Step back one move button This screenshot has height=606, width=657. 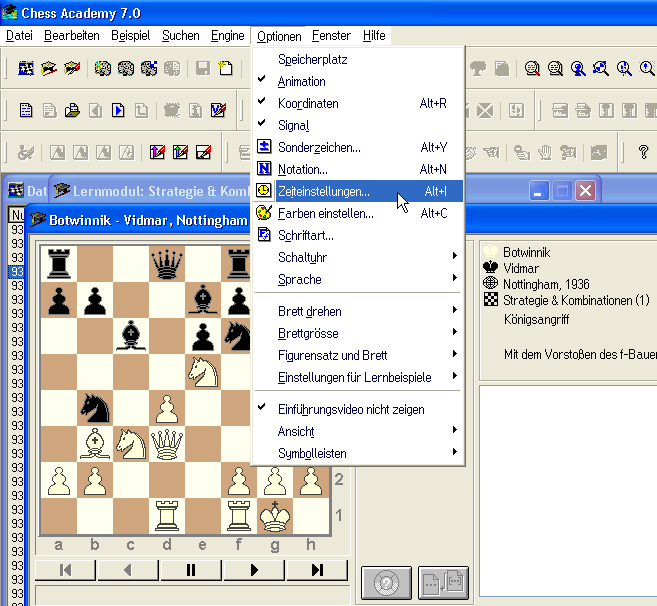(128, 570)
